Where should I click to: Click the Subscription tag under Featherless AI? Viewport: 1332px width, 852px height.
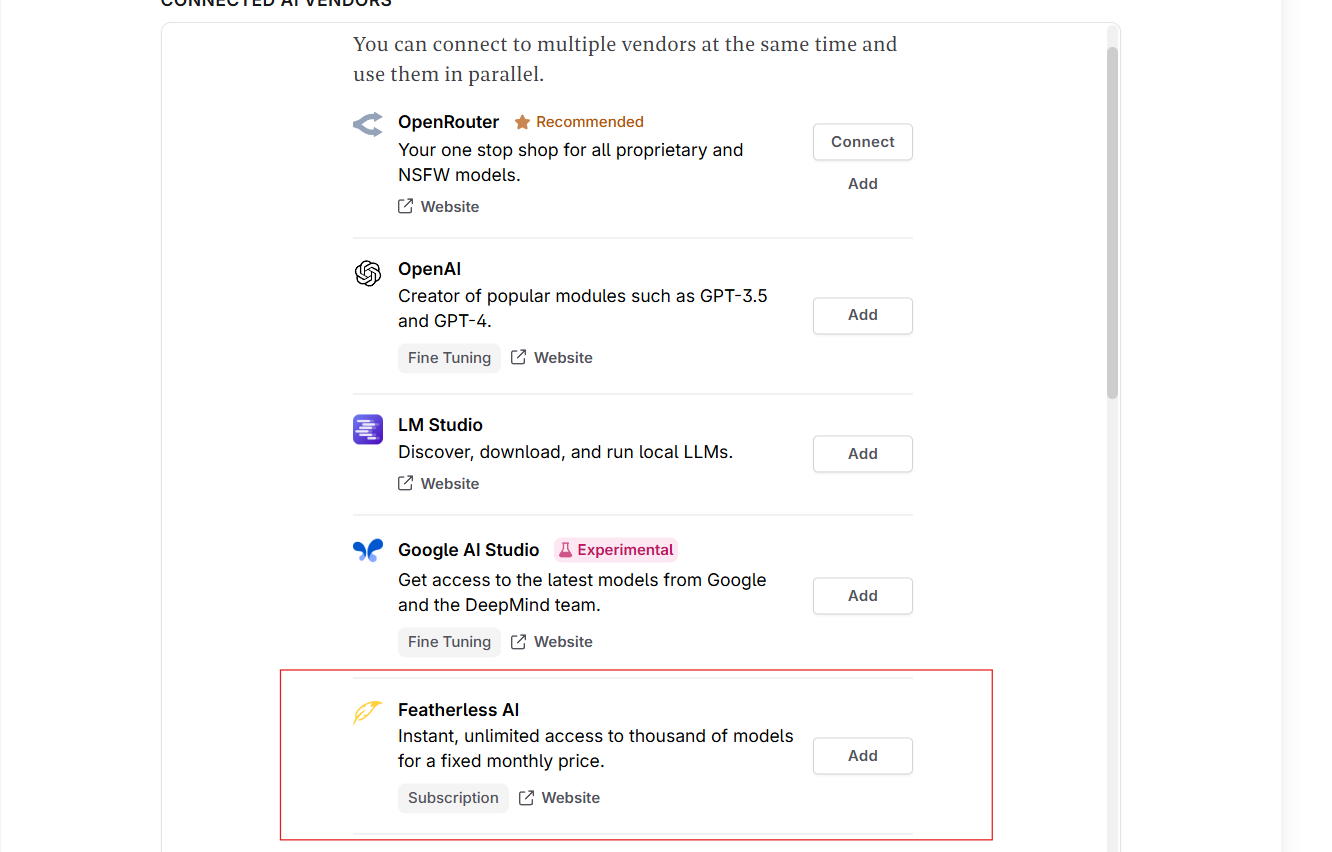point(453,798)
